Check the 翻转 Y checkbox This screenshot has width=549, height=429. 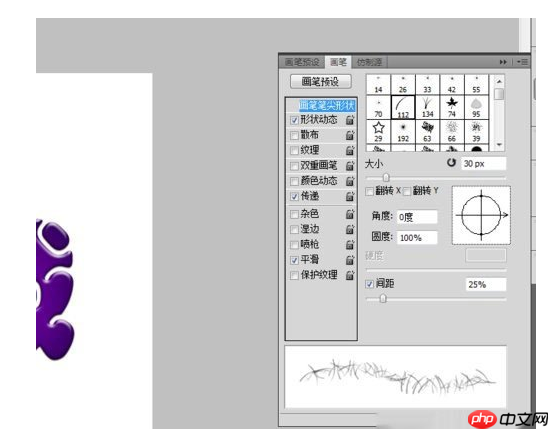[407, 192]
